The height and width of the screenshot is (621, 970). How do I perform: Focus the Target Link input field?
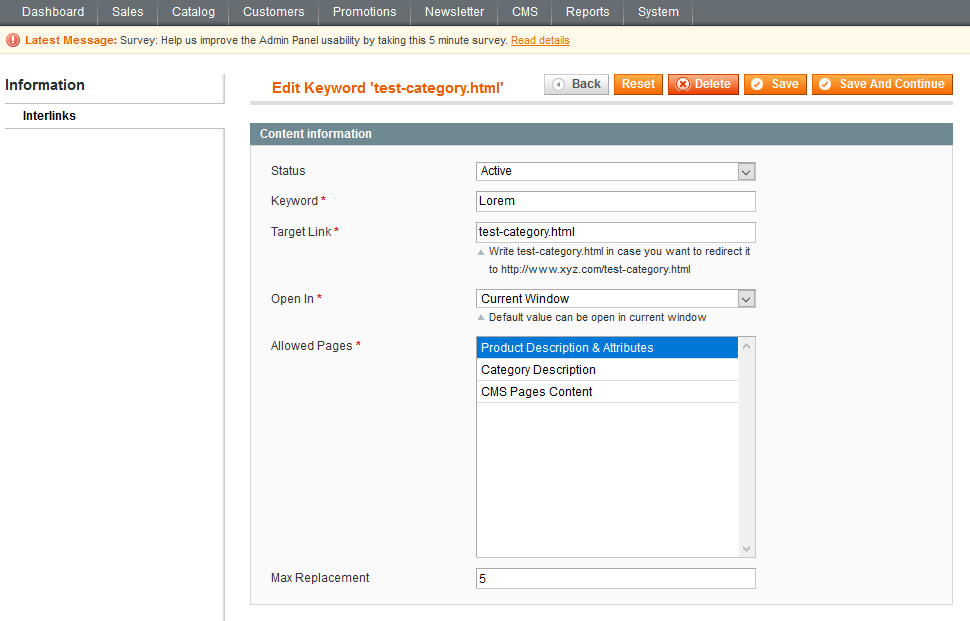(x=615, y=232)
